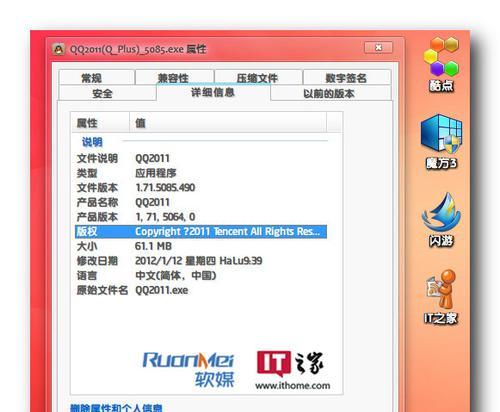Select the highlighted 版权 Copyright row
Viewport: 500px width, 412px height.
pyautogui.click(x=201, y=231)
